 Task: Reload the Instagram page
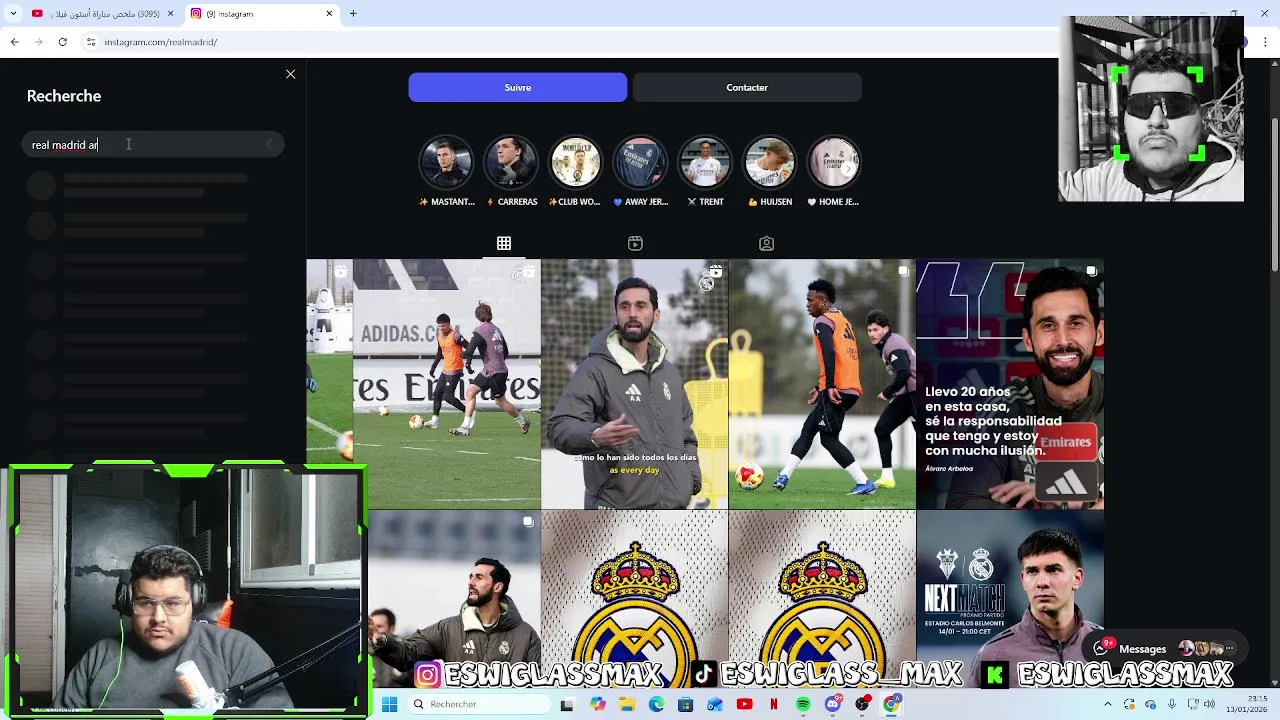click(62, 42)
